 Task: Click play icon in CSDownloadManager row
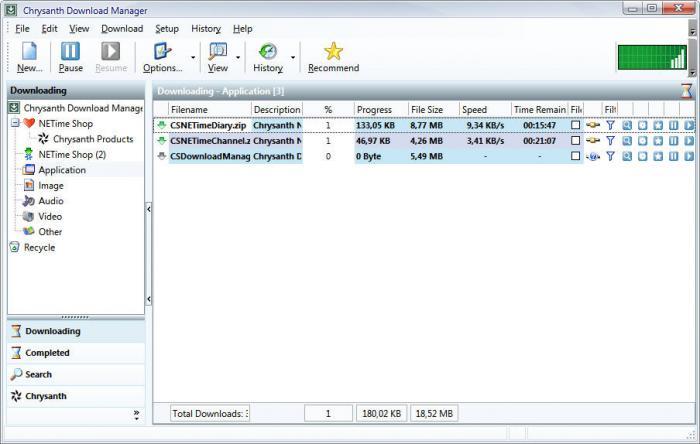pyautogui.click(x=689, y=157)
